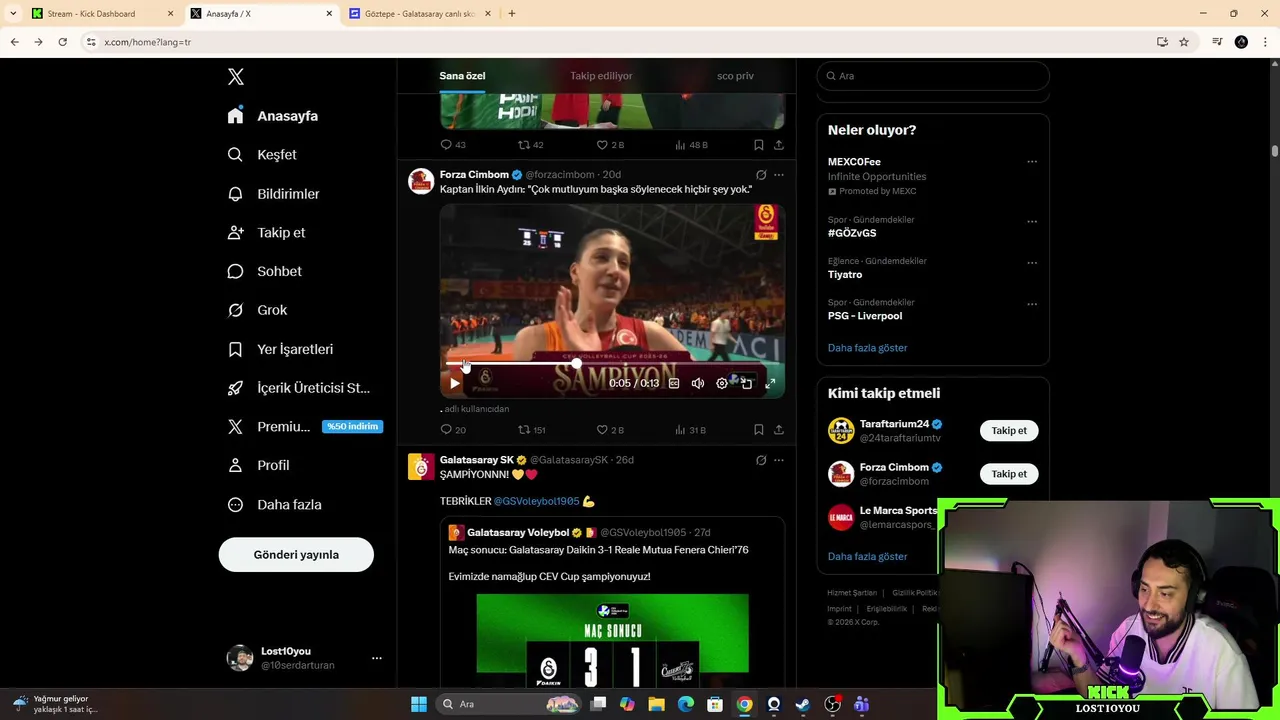
Task: Follow Taraftarium24 with Takip et
Action: pos(1009,431)
